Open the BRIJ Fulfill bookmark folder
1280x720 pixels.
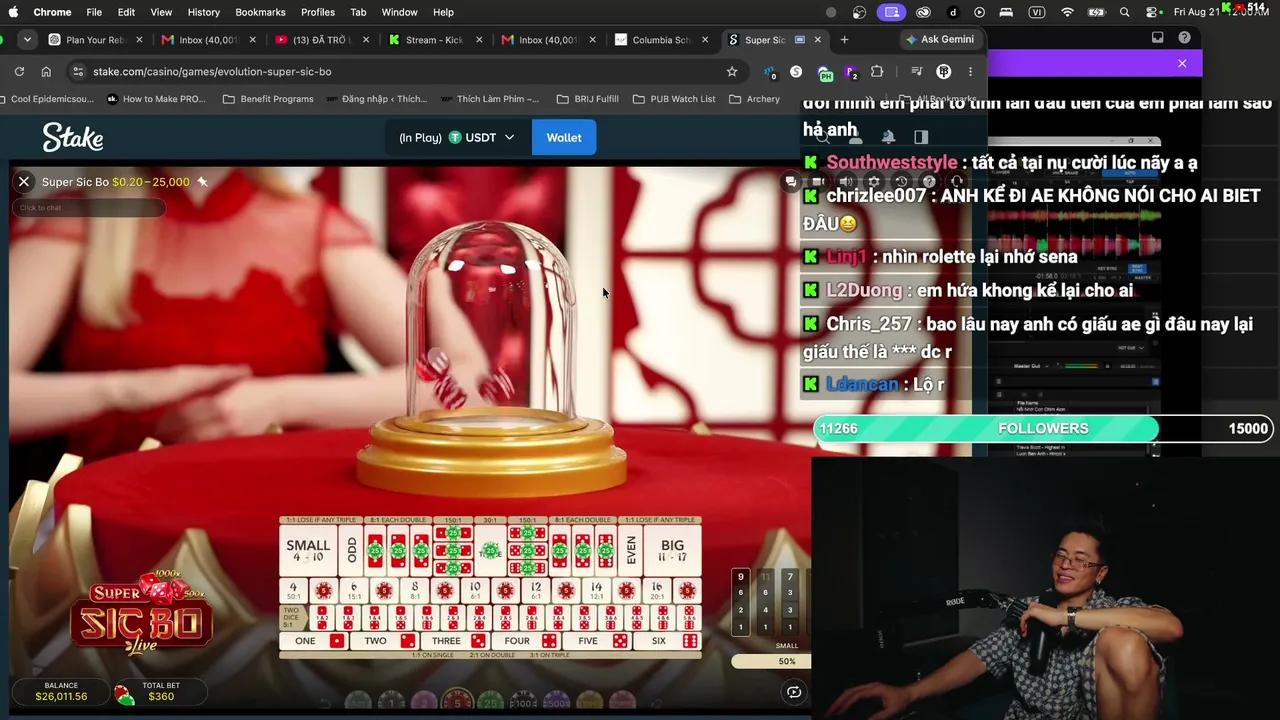[x=588, y=99]
